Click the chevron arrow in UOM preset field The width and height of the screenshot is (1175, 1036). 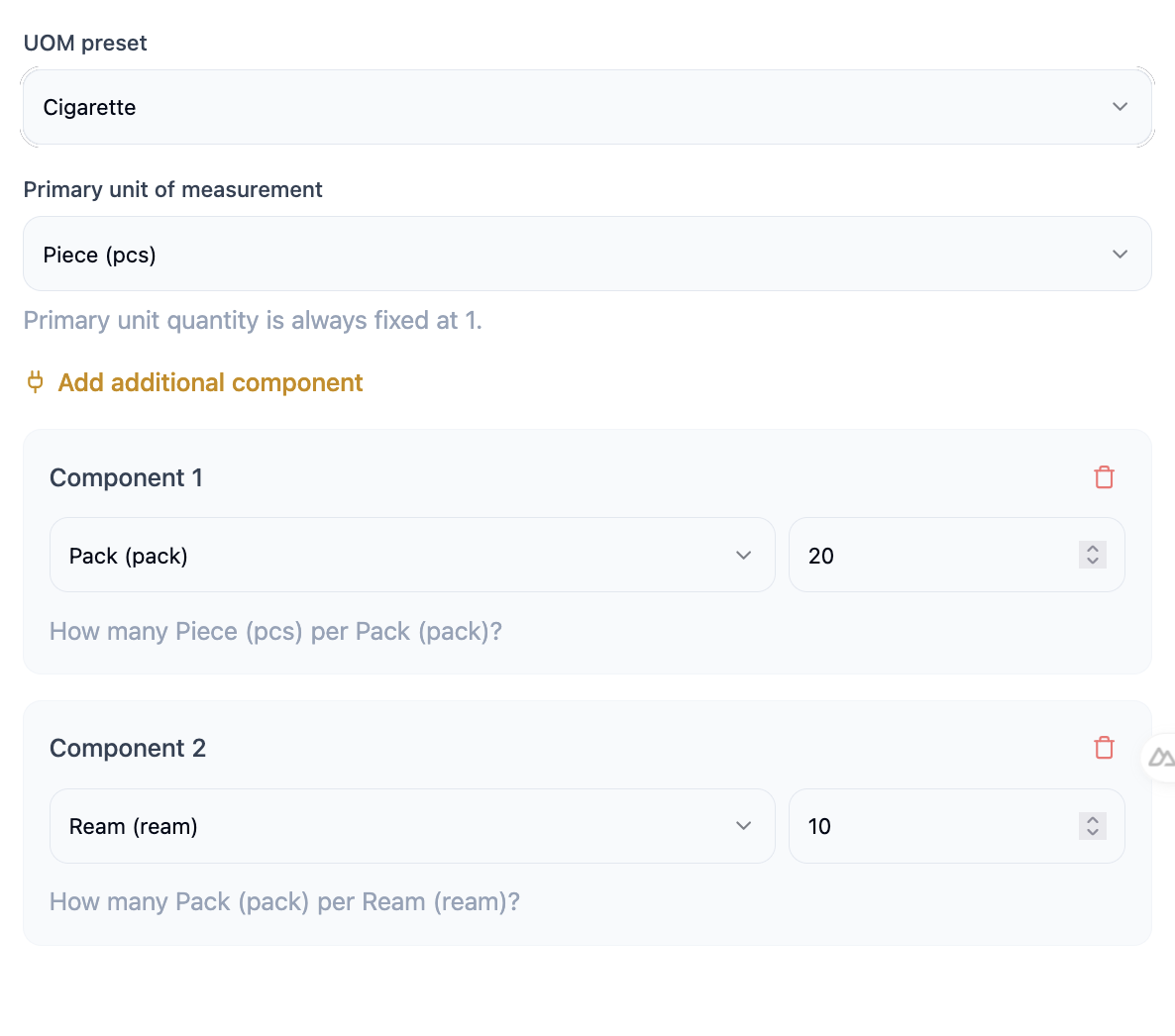coord(1120,107)
